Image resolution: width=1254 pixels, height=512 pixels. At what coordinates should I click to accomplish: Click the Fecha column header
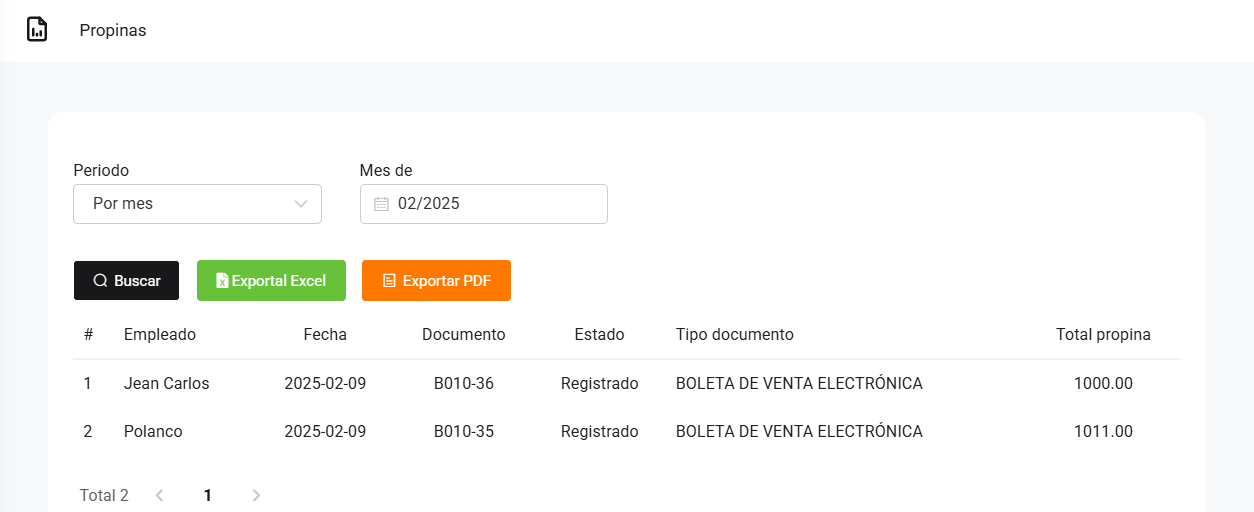tap(325, 335)
